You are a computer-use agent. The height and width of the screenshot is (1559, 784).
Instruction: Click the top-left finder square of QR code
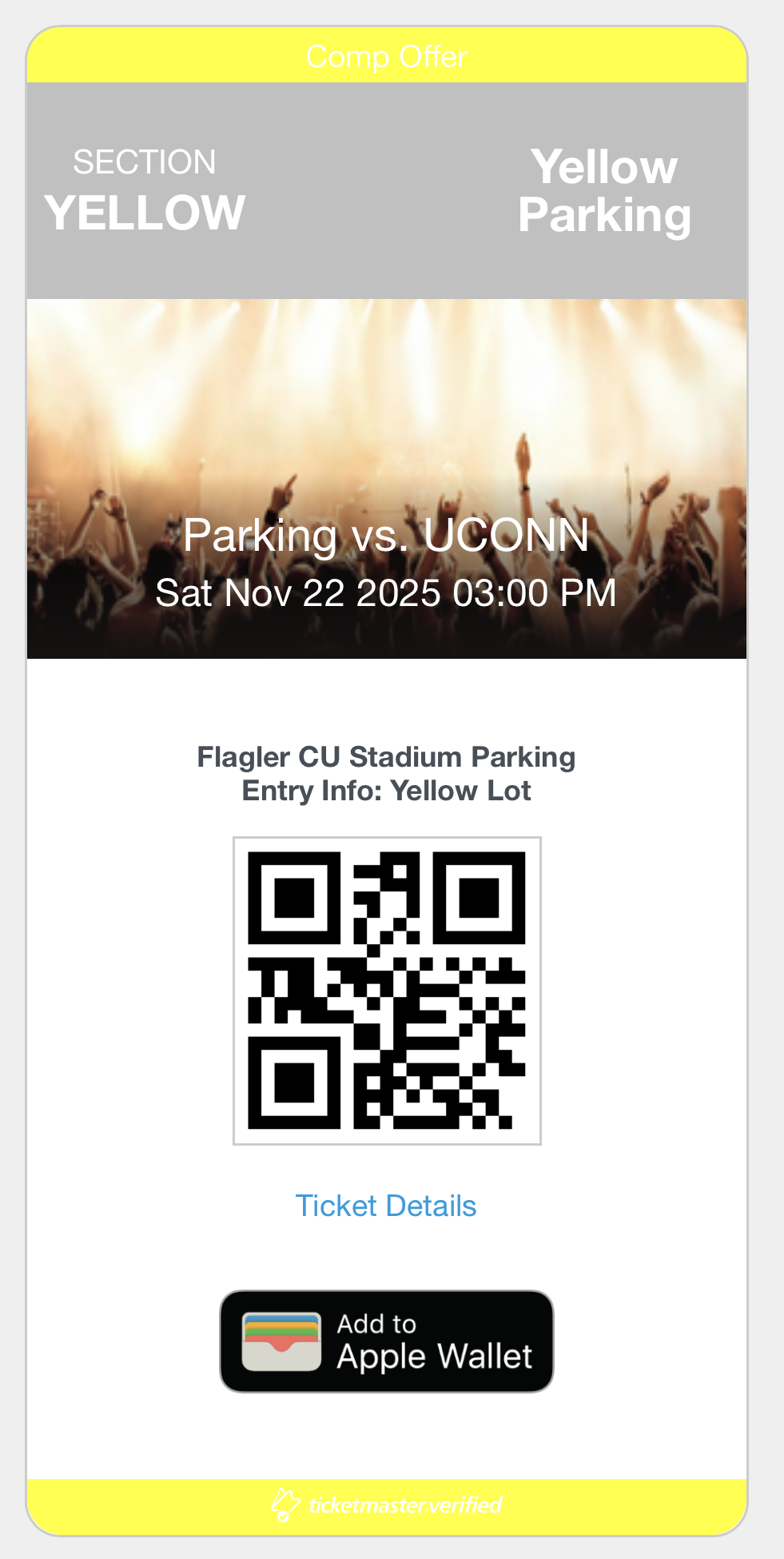[x=294, y=898]
